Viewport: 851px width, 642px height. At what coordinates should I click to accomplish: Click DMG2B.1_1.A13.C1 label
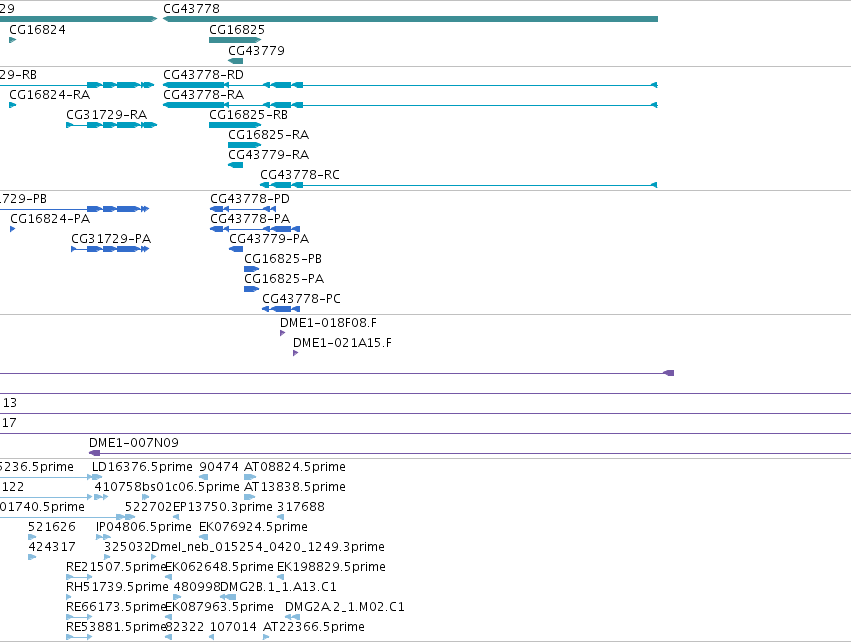click(x=278, y=587)
